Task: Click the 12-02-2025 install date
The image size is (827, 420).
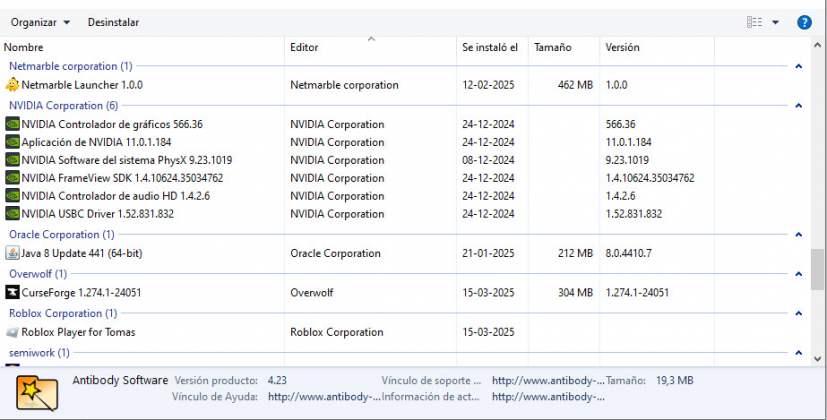Action: coord(488,84)
